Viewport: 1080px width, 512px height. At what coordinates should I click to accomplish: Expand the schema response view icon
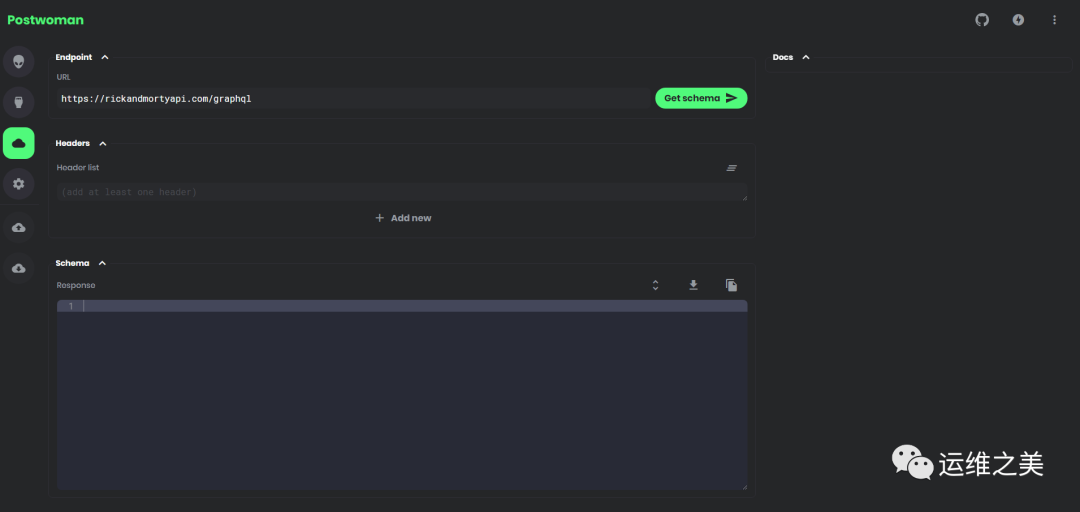tap(655, 285)
